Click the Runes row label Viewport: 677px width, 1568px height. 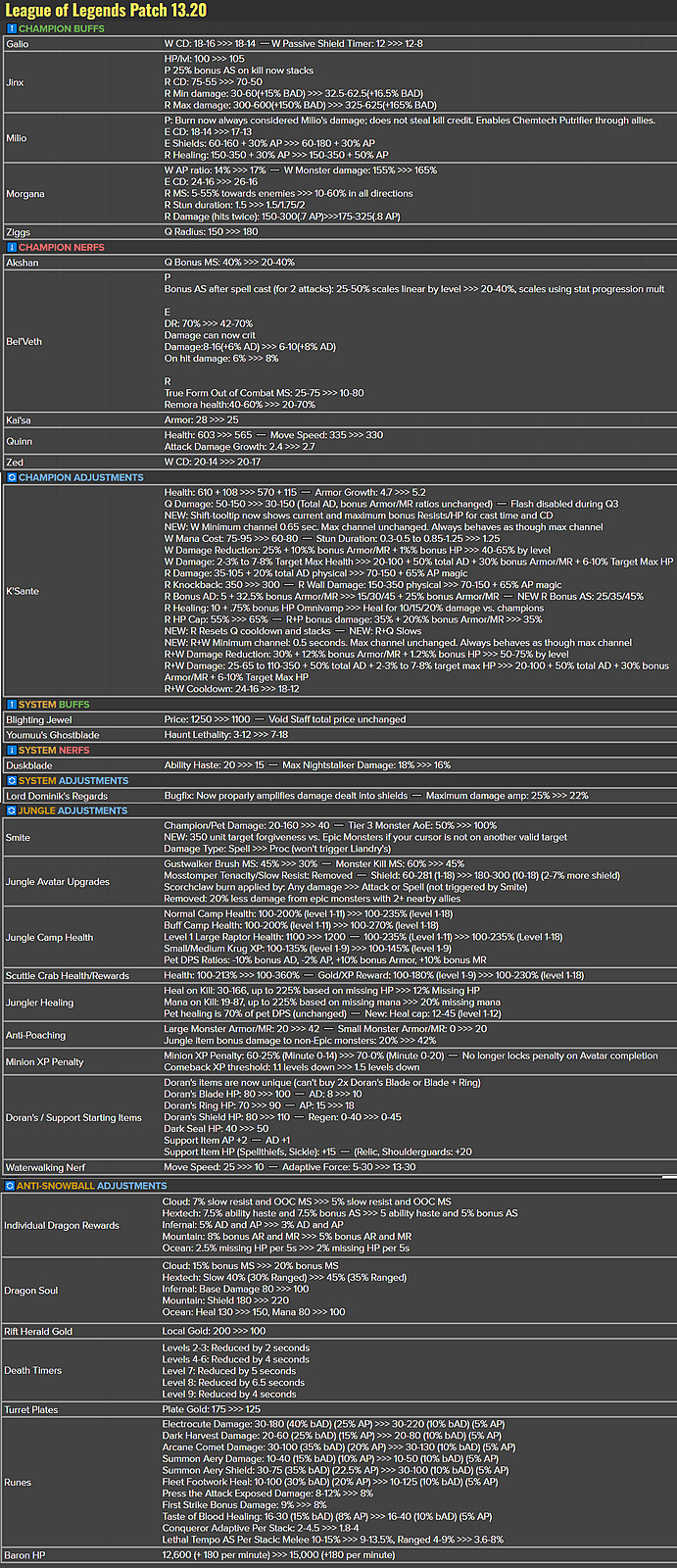[18, 1483]
